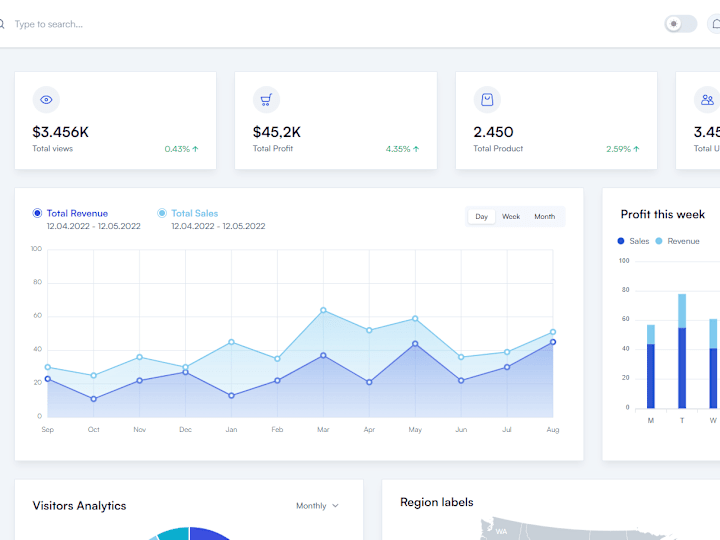Click the Total Sales legend label
The height and width of the screenshot is (540, 720).
point(195,213)
